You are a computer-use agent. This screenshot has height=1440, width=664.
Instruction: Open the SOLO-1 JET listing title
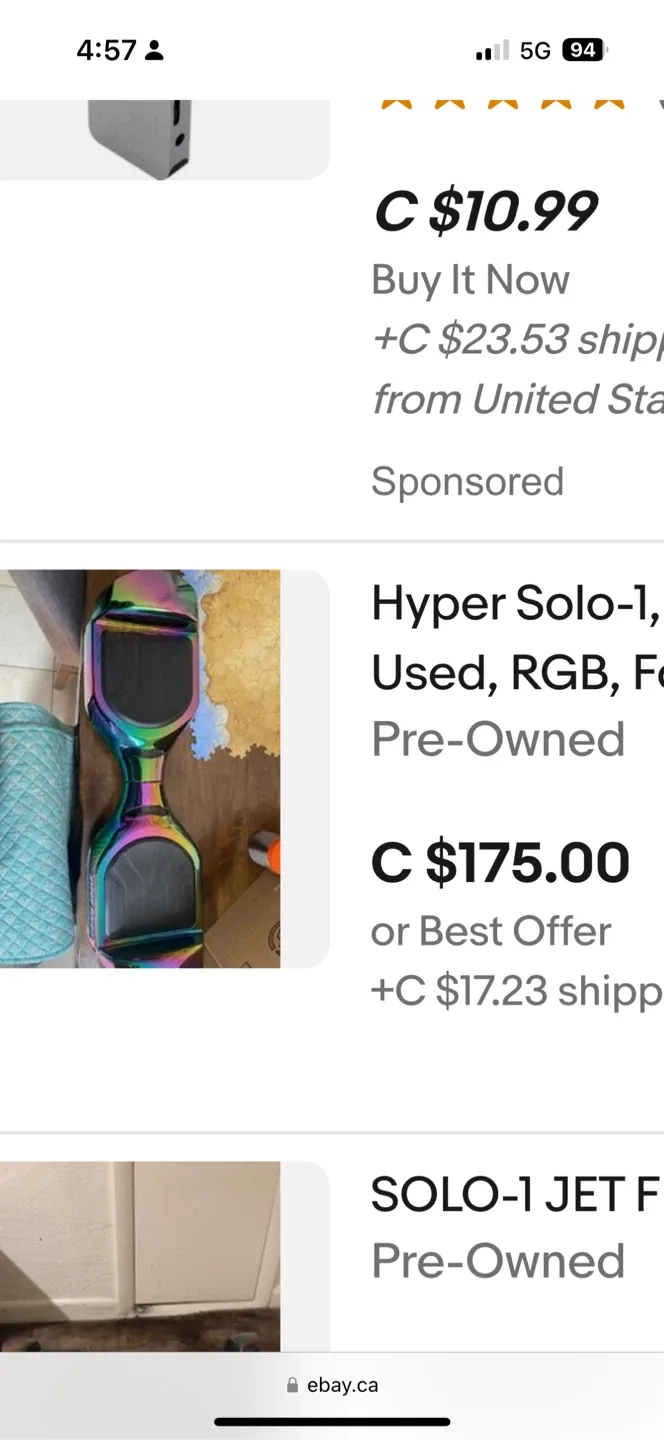click(517, 1195)
